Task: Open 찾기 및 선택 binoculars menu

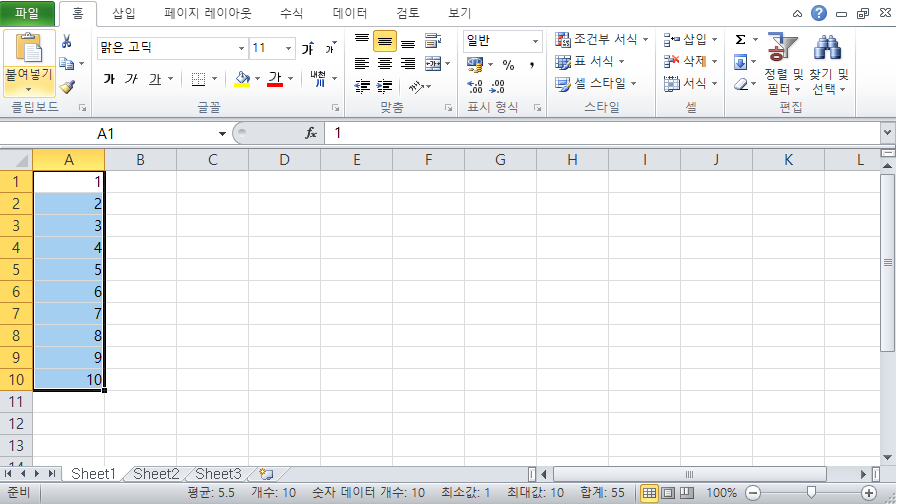Action: [x=828, y=64]
